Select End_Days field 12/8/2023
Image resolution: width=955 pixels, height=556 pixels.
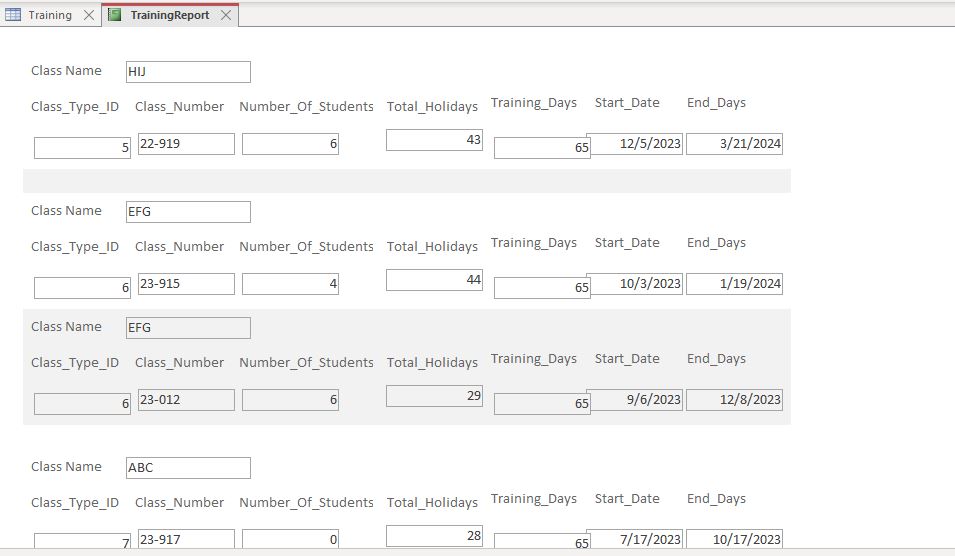click(735, 399)
